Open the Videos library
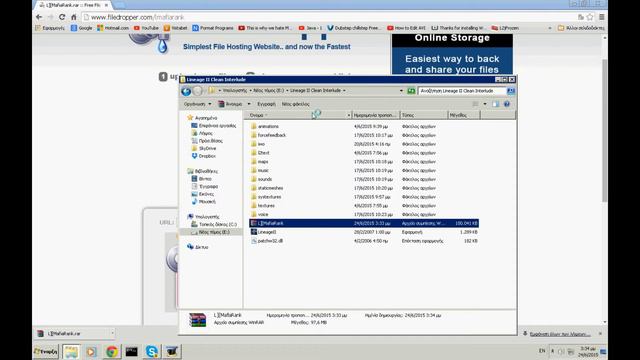The width and height of the screenshot is (640, 360). pos(205,179)
